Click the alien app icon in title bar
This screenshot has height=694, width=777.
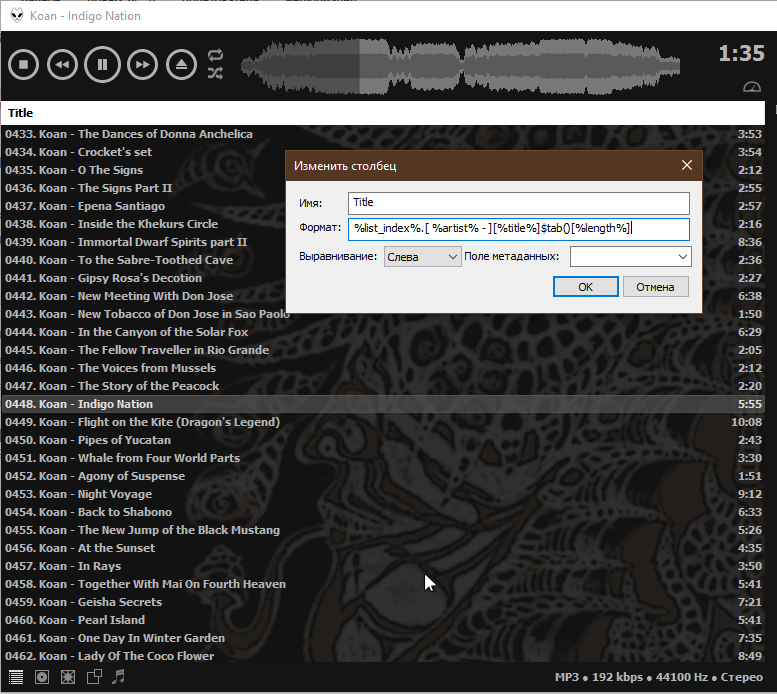click(x=17, y=15)
